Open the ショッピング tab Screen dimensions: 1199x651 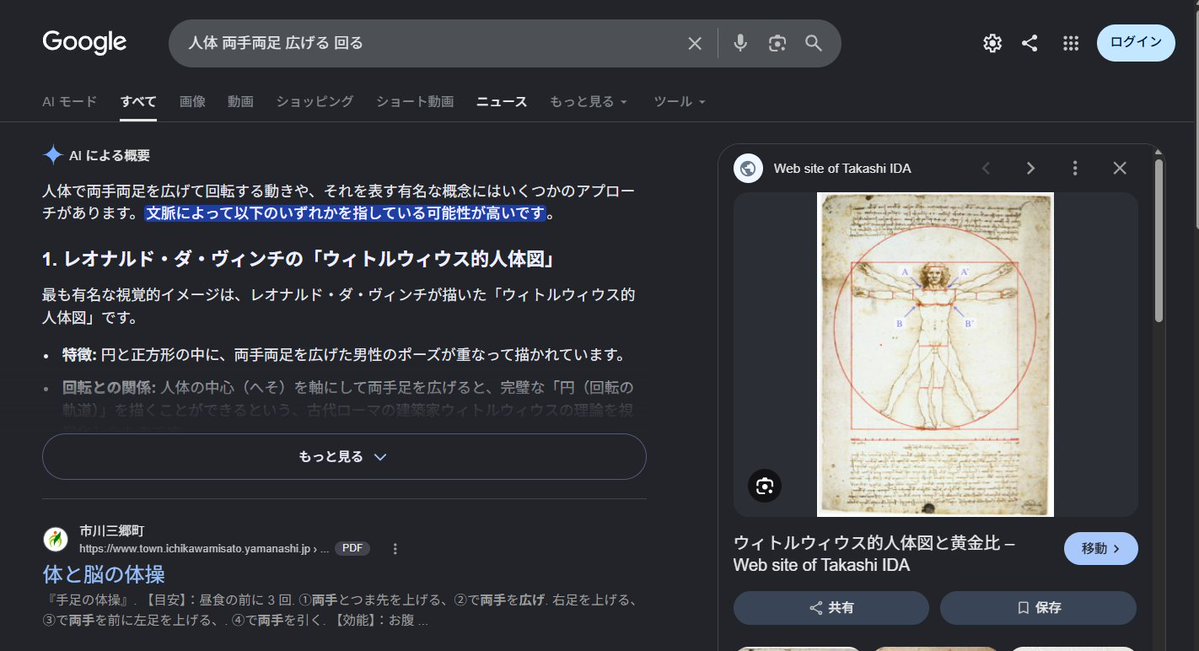(314, 102)
